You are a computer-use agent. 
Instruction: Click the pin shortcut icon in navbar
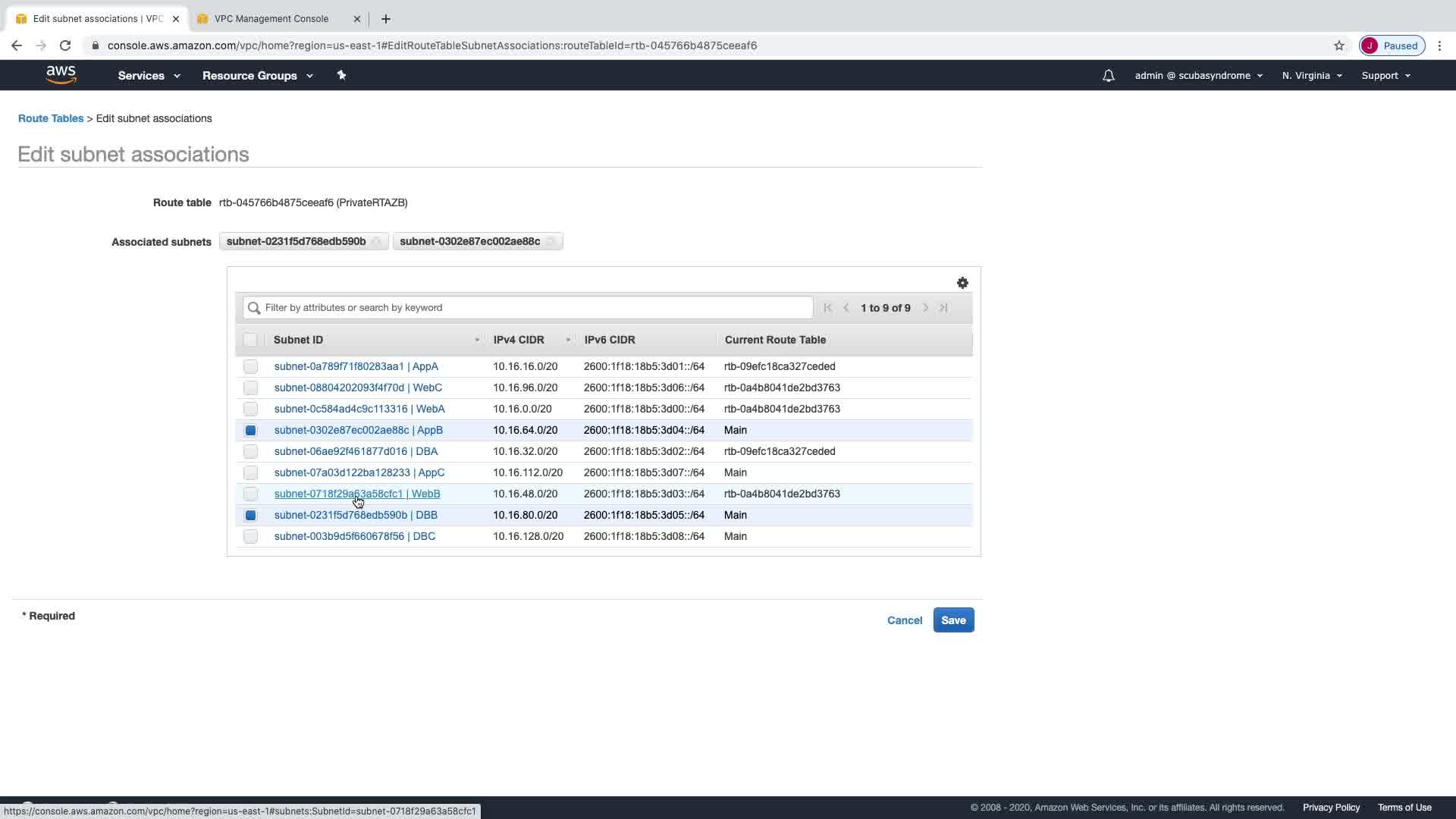pos(341,75)
